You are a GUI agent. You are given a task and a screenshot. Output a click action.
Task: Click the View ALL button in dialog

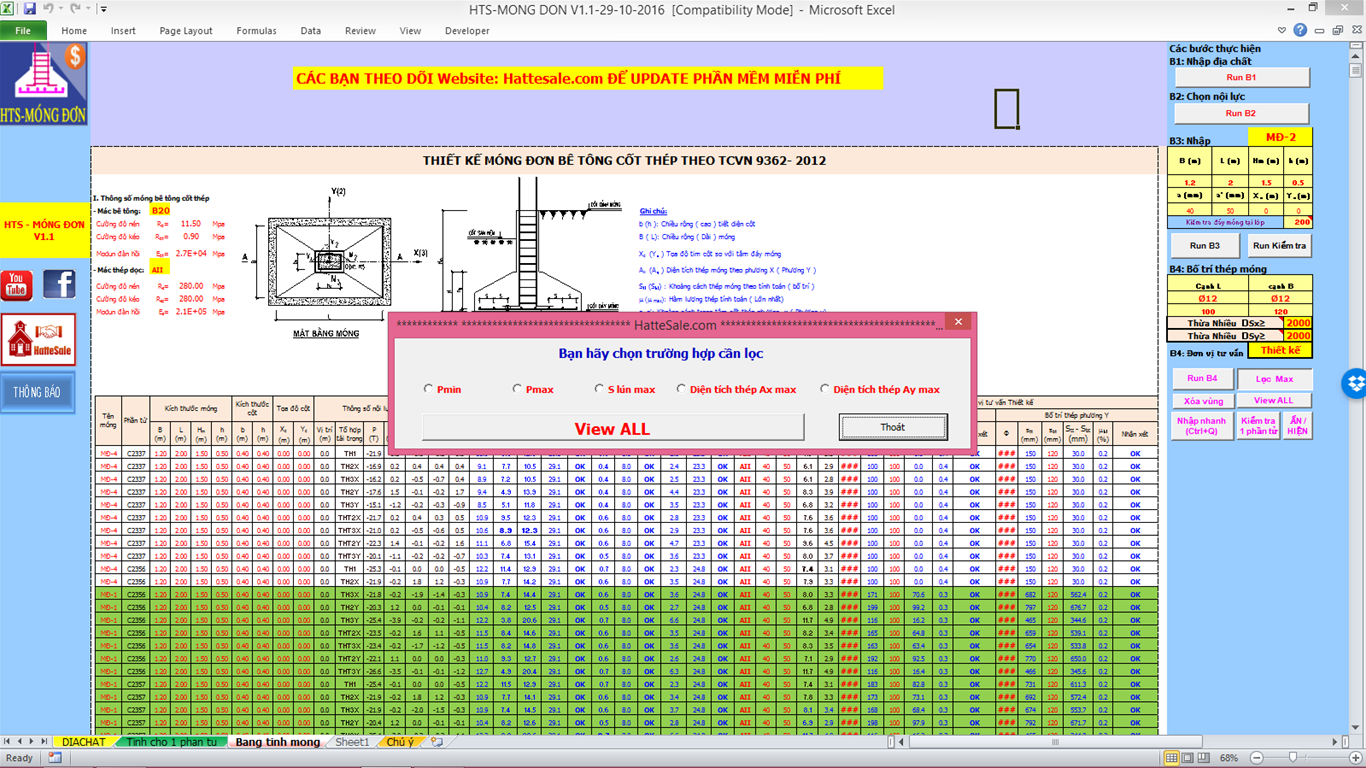(x=612, y=428)
